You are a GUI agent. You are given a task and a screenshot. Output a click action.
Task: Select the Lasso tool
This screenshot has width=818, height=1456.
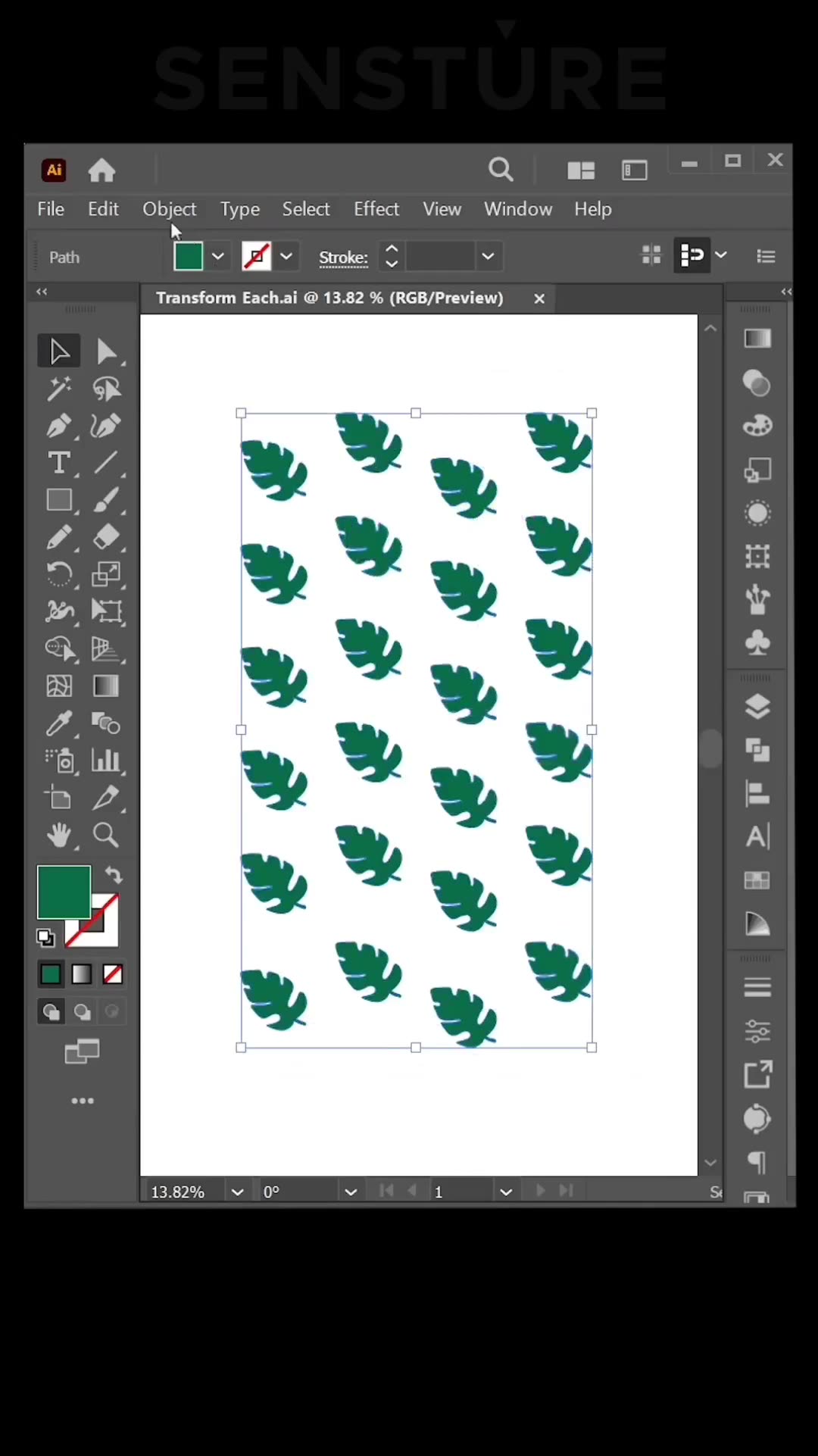[107, 389]
